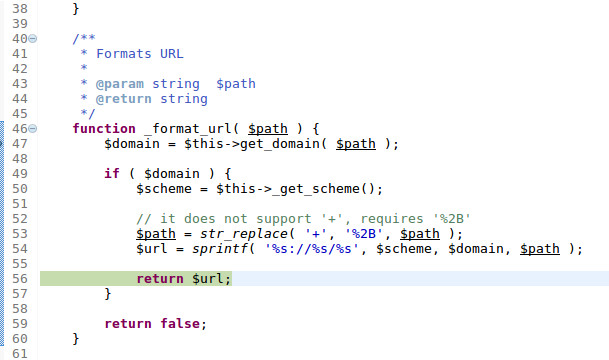Screen dimensions: 609x360
Task: Click line number 59 in the gutter
Action: (20, 323)
